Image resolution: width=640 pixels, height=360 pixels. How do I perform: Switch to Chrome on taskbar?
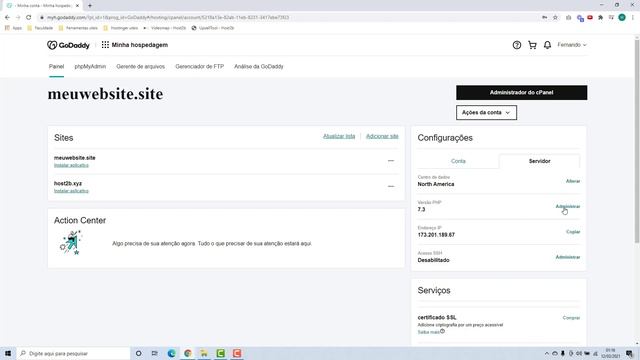[188, 353]
